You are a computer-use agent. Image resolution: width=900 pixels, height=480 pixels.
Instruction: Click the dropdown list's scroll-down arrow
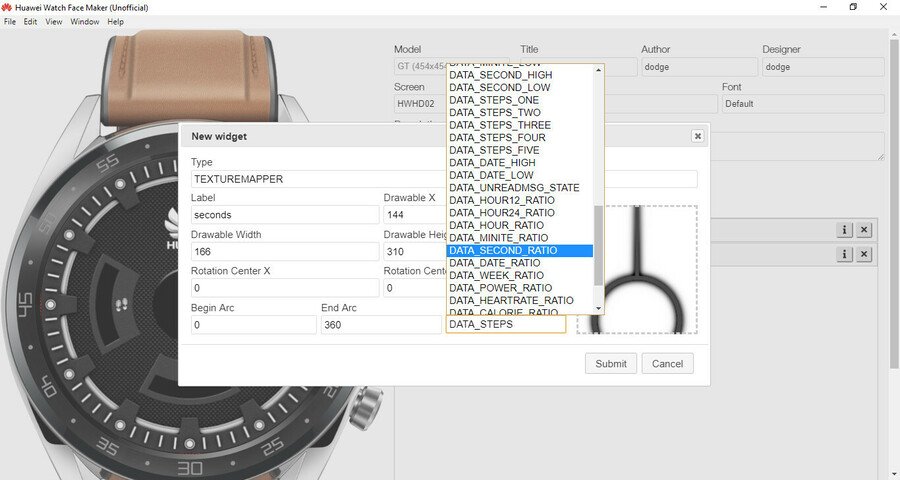coord(599,308)
